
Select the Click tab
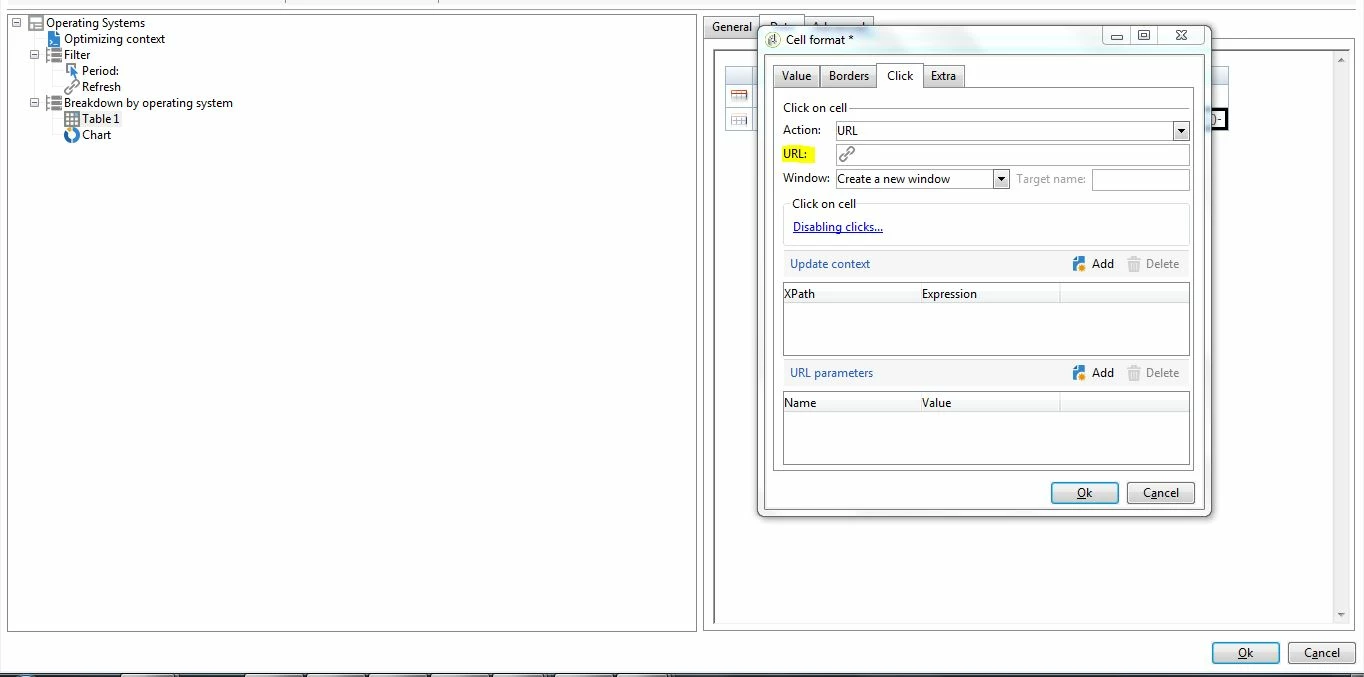900,75
